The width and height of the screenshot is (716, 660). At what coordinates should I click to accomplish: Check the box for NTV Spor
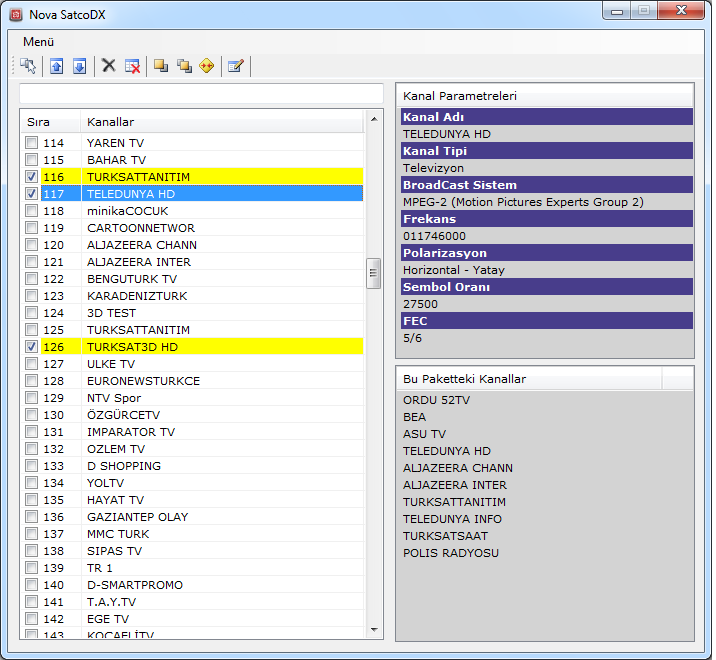[32, 397]
